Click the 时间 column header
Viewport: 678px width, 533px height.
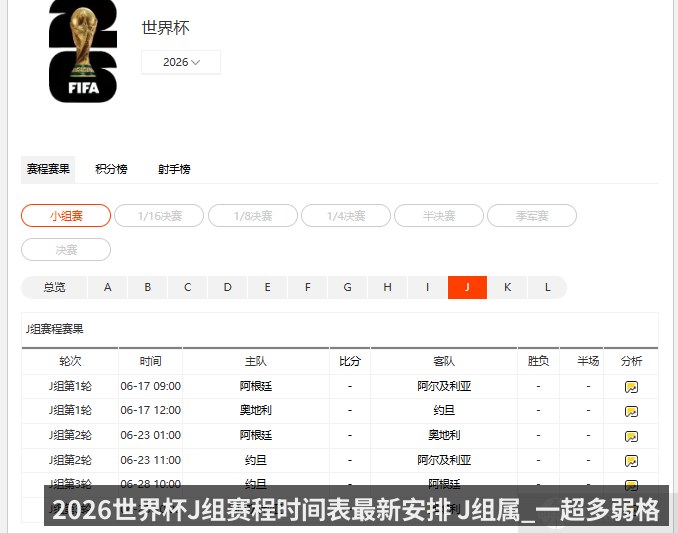[x=150, y=361]
